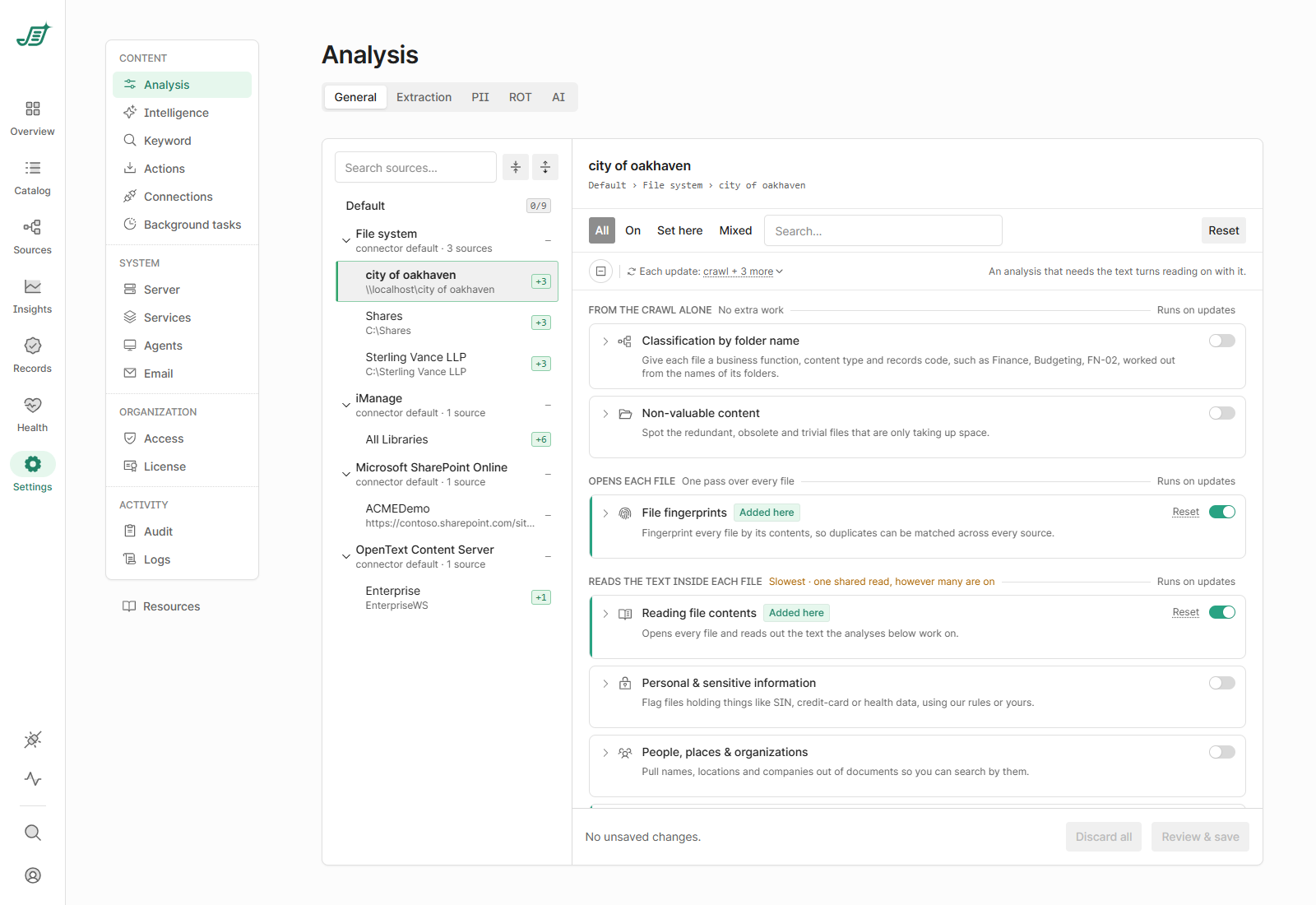Collapse OpenText Content Server group
The image size is (1316, 905).
pos(346,556)
